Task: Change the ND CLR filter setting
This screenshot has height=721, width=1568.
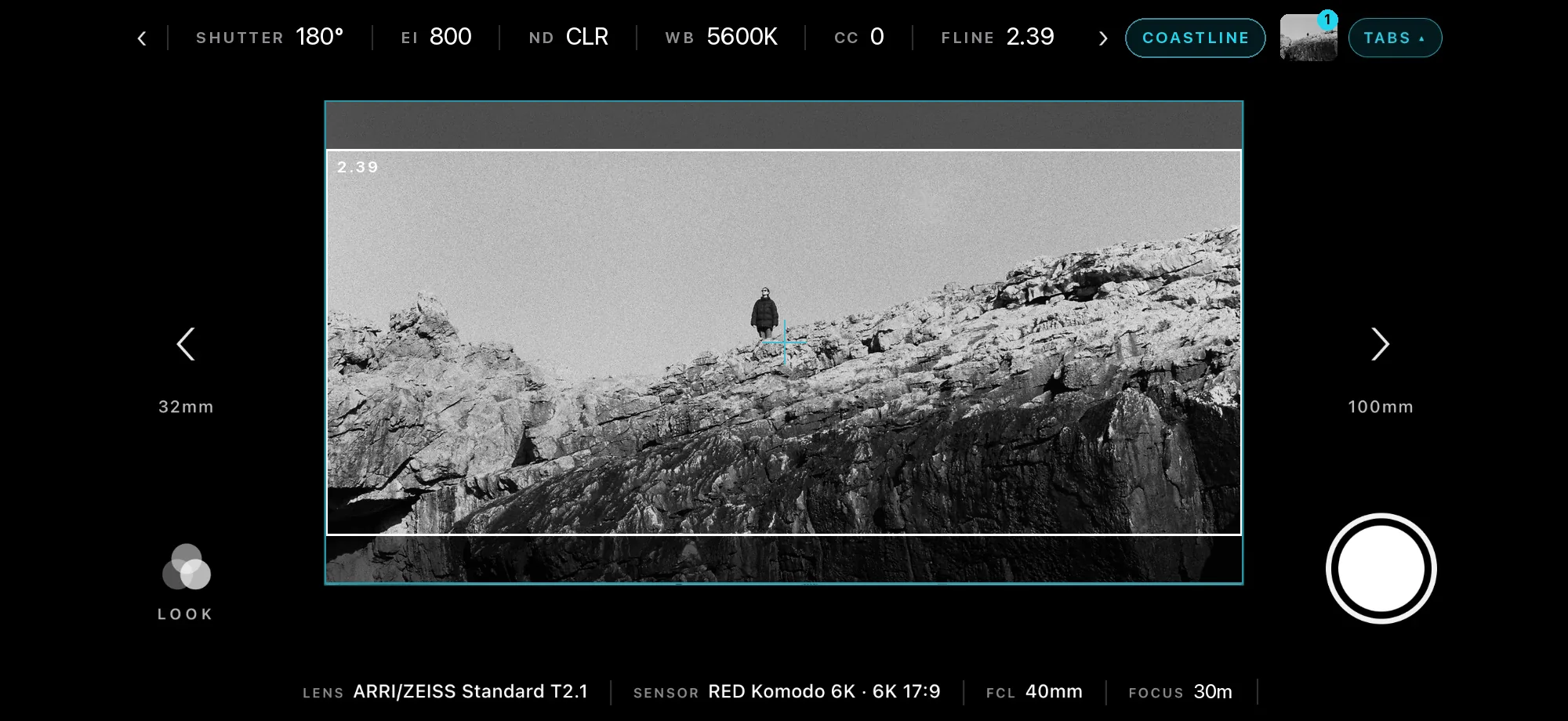Action: [x=568, y=37]
